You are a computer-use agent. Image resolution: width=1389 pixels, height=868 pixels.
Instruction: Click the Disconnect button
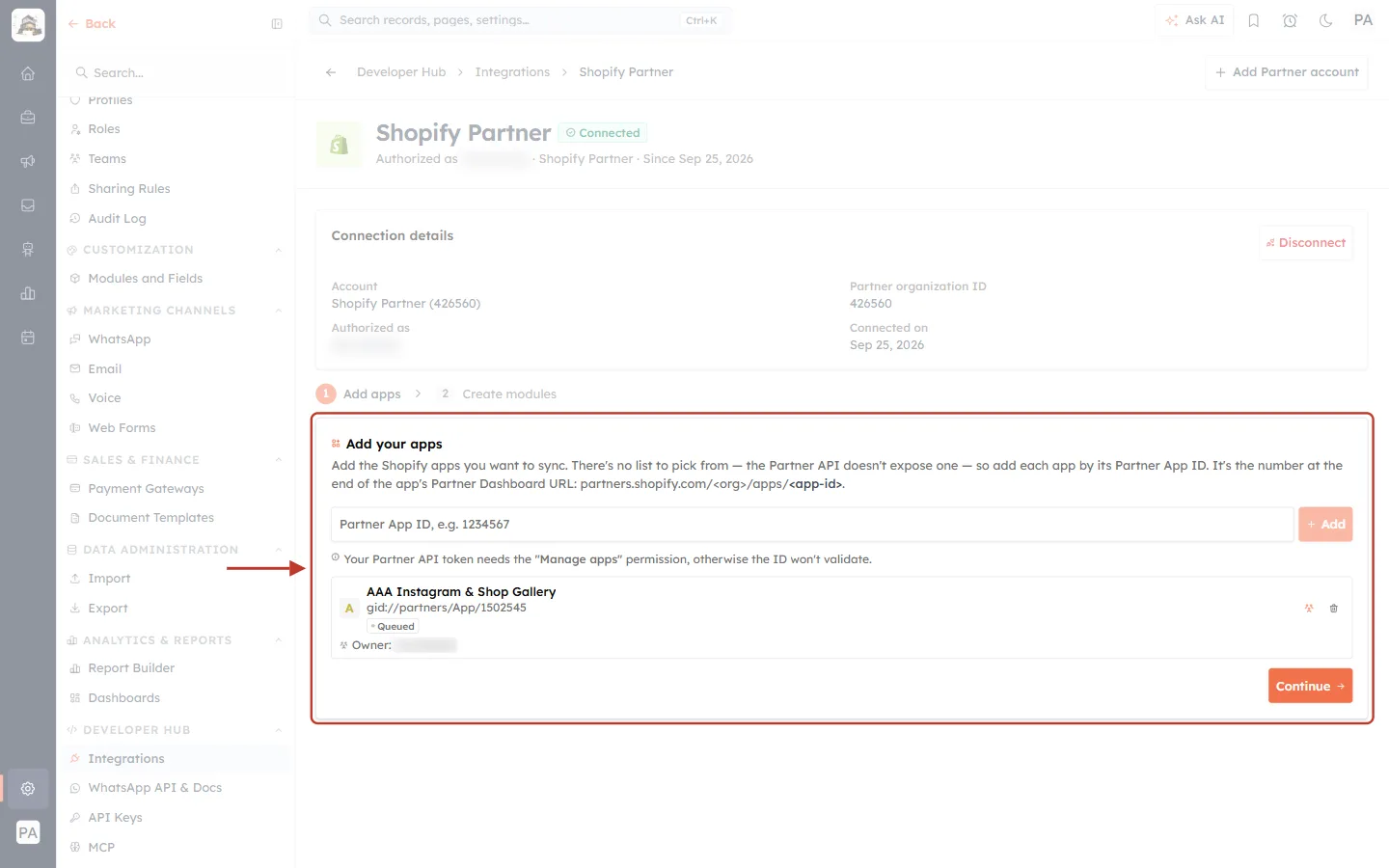pos(1306,243)
